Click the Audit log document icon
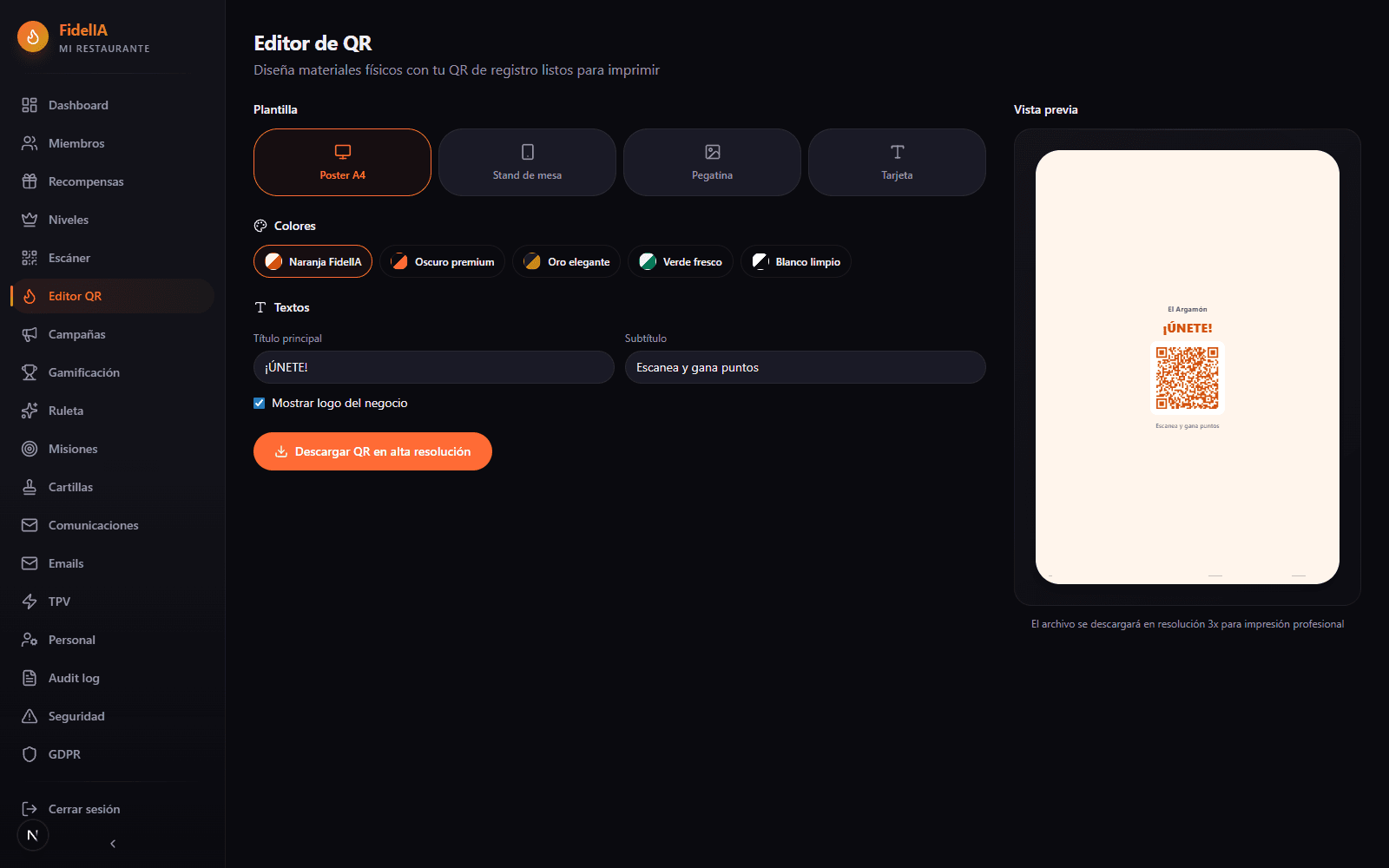The height and width of the screenshot is (868, 1389). [x=30, y=678]
